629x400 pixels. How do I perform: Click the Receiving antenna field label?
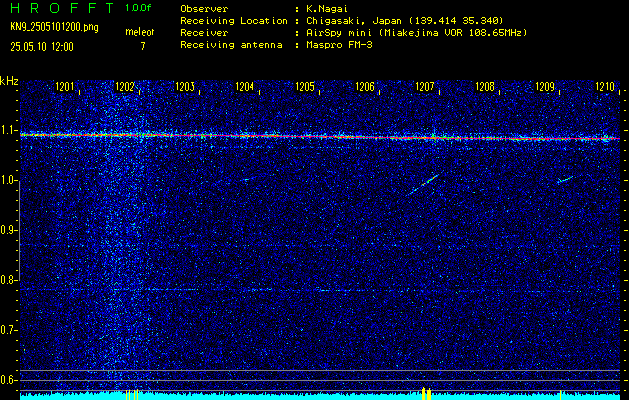[231, 45]
